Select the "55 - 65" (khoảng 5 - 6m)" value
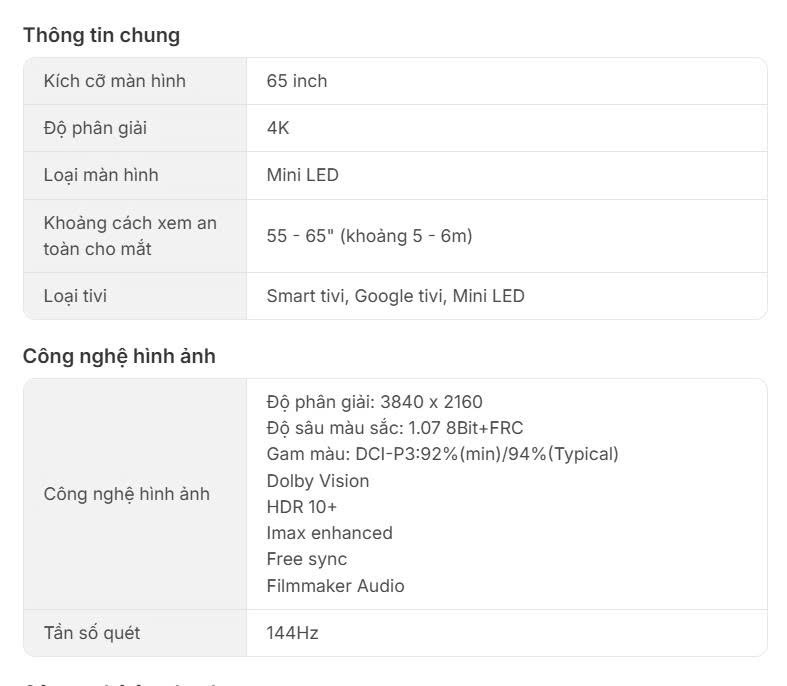This screenshot has height=686, width=787. [369, 236]
